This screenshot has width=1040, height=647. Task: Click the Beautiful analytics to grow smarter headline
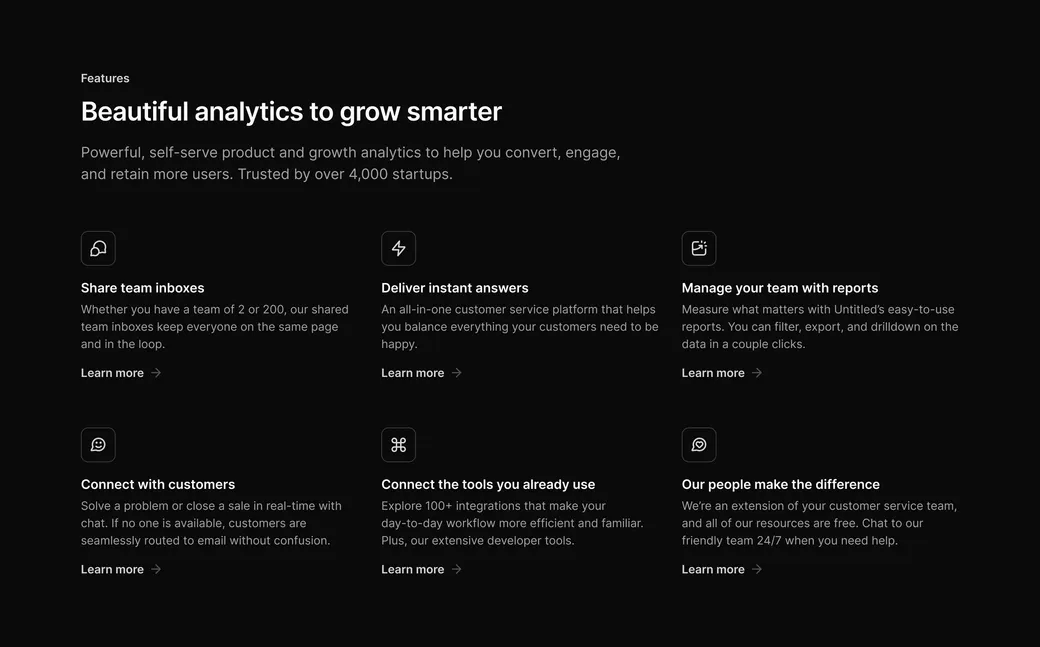[291, 111]
